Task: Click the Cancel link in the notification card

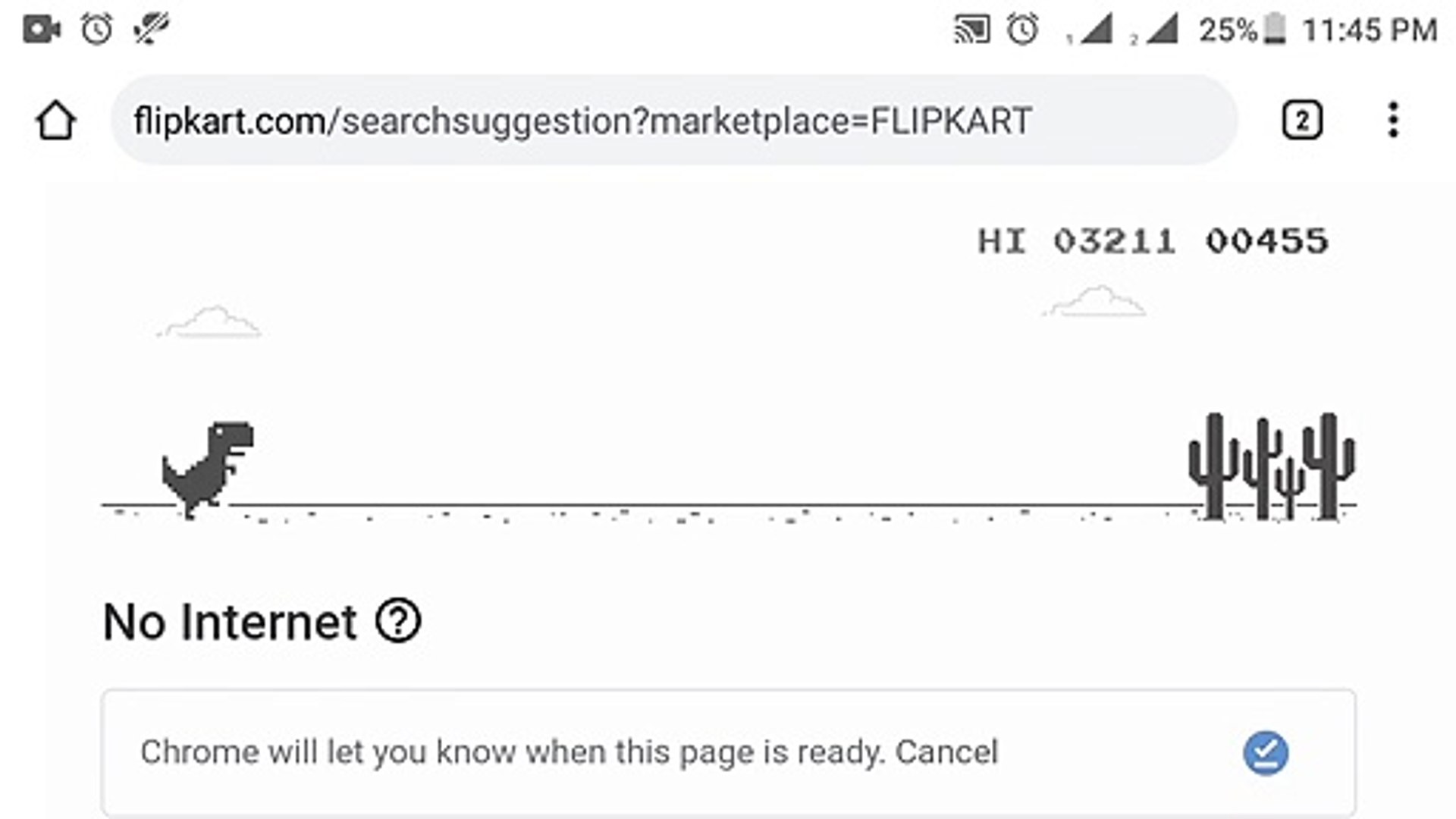Action: tap(946, 752)
